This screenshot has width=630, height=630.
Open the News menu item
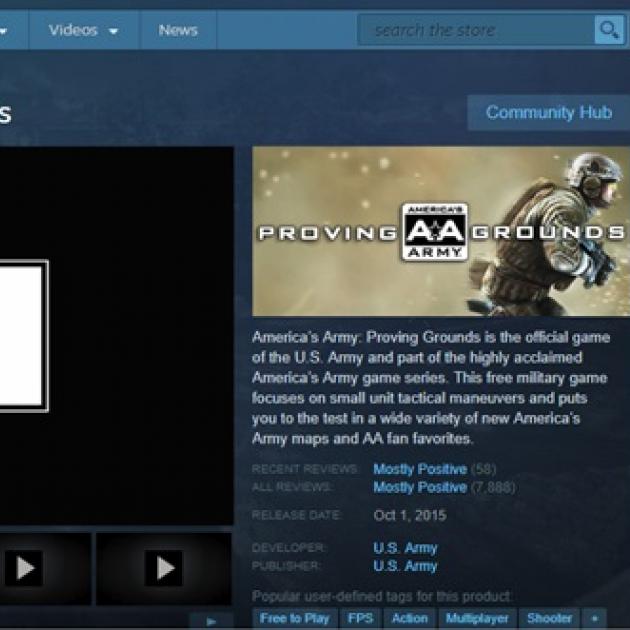click(x=177, y=30)
